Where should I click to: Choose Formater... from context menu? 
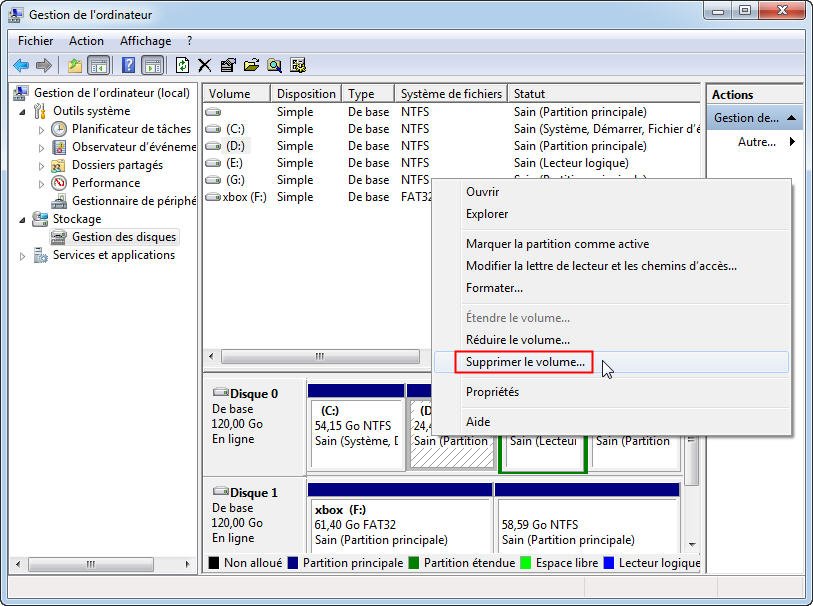612,288
